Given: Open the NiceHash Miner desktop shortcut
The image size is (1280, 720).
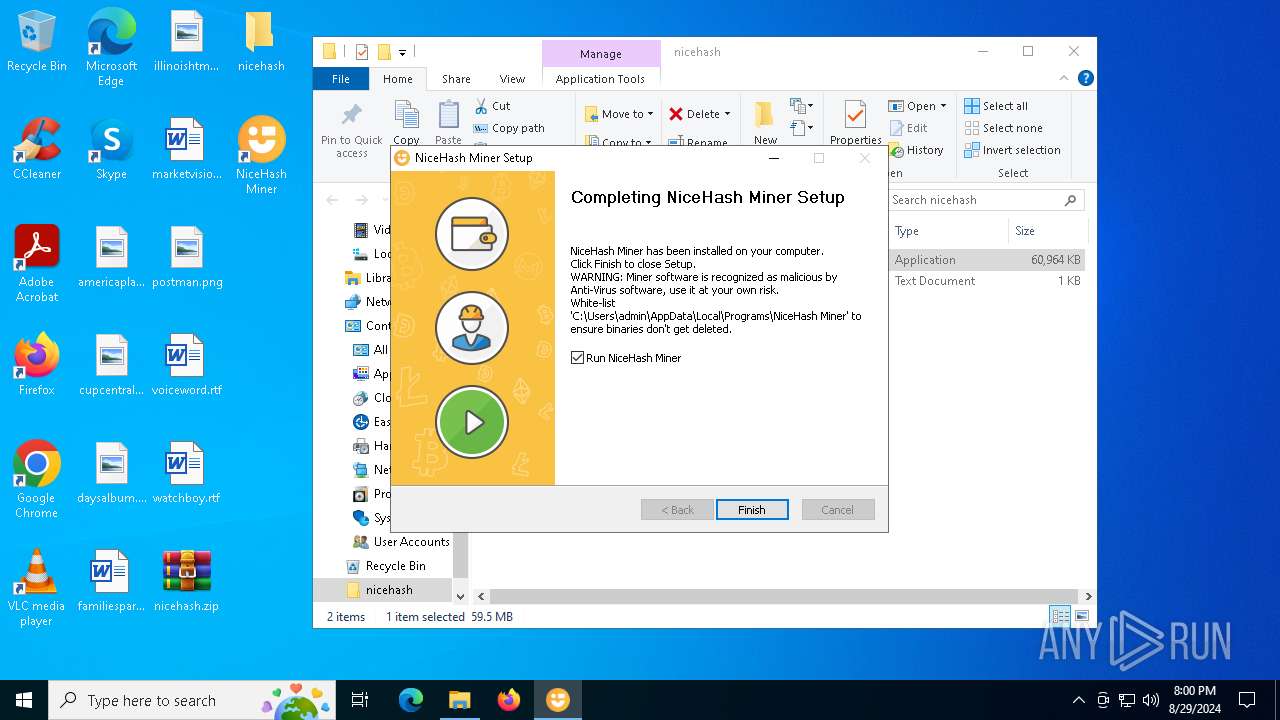Looking at the screenshot, I should pos(261,155).
